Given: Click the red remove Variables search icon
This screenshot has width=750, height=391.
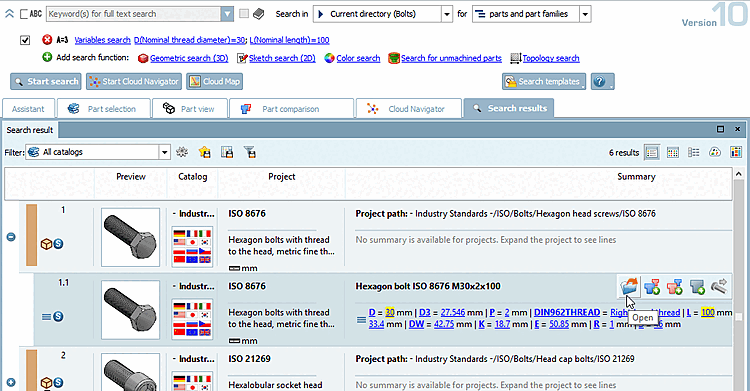Looking at the screenshot, I should coord(47,40).
